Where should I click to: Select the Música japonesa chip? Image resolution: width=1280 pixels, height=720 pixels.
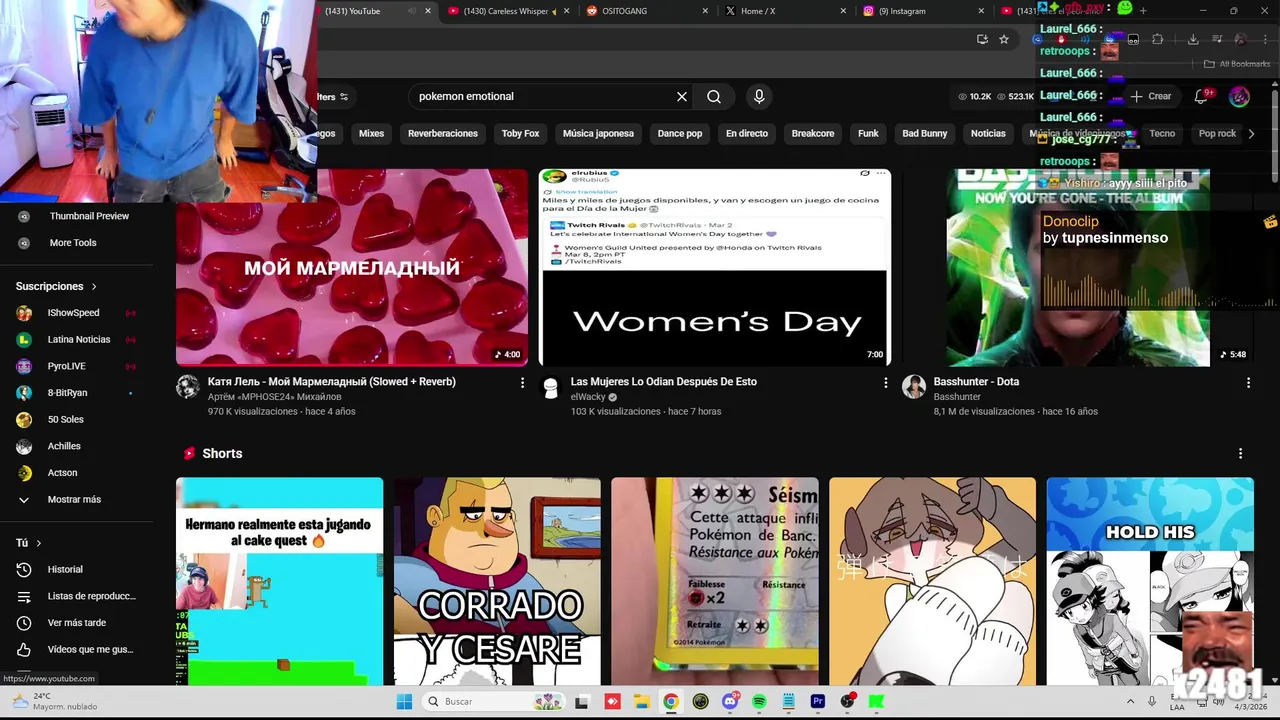pyautogui.click(x=598, y=133)
